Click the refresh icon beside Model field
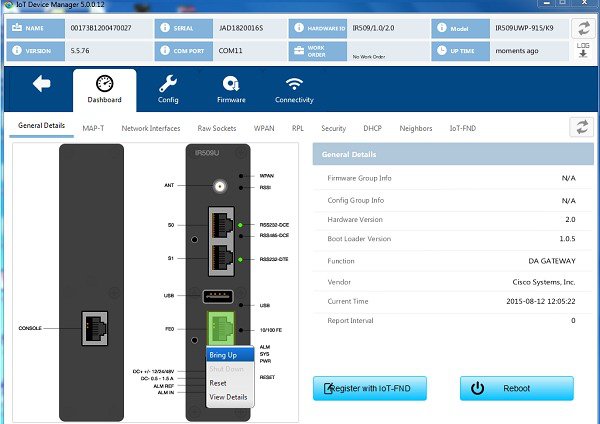Screen dimensions: 600x424 click(583, 28)
